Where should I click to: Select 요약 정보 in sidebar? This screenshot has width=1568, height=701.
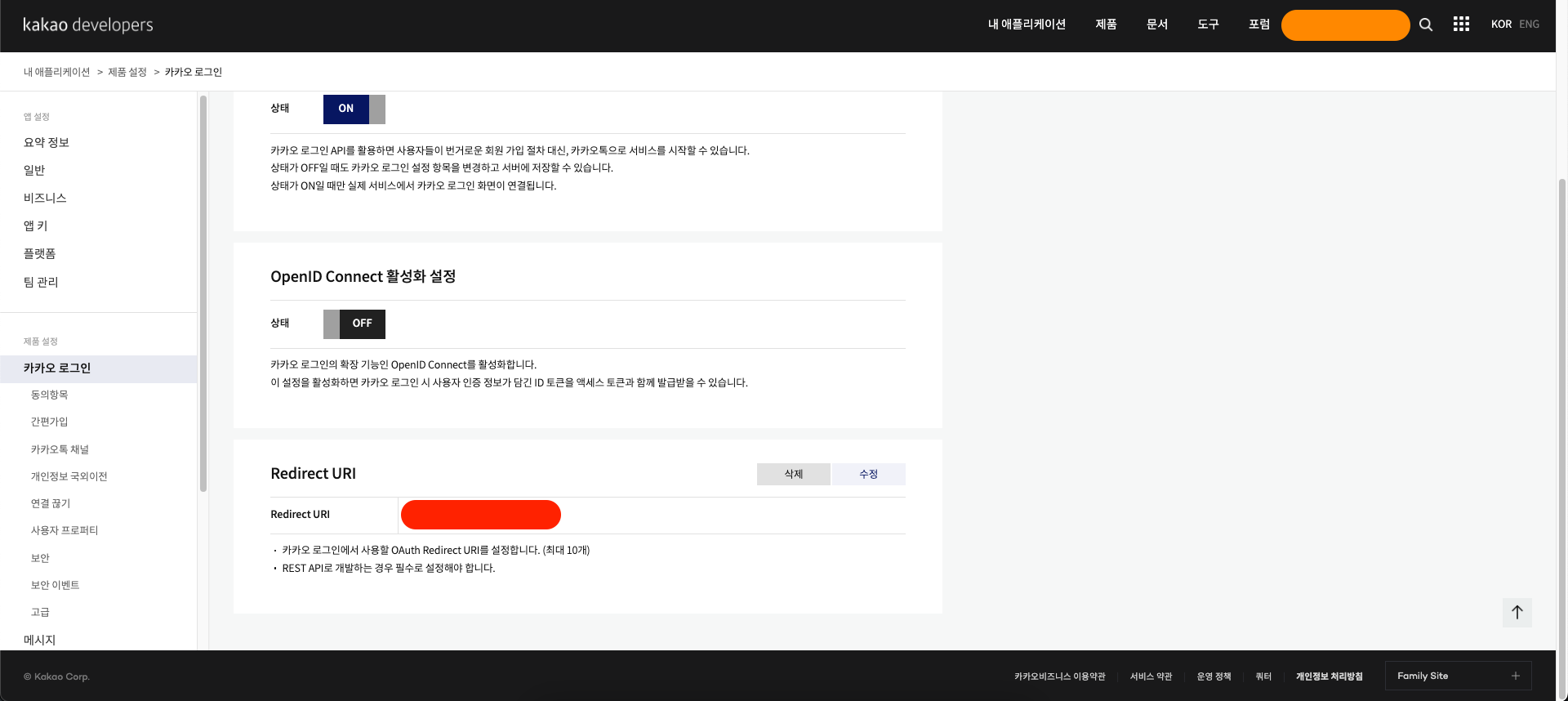[x=47, y=142]
